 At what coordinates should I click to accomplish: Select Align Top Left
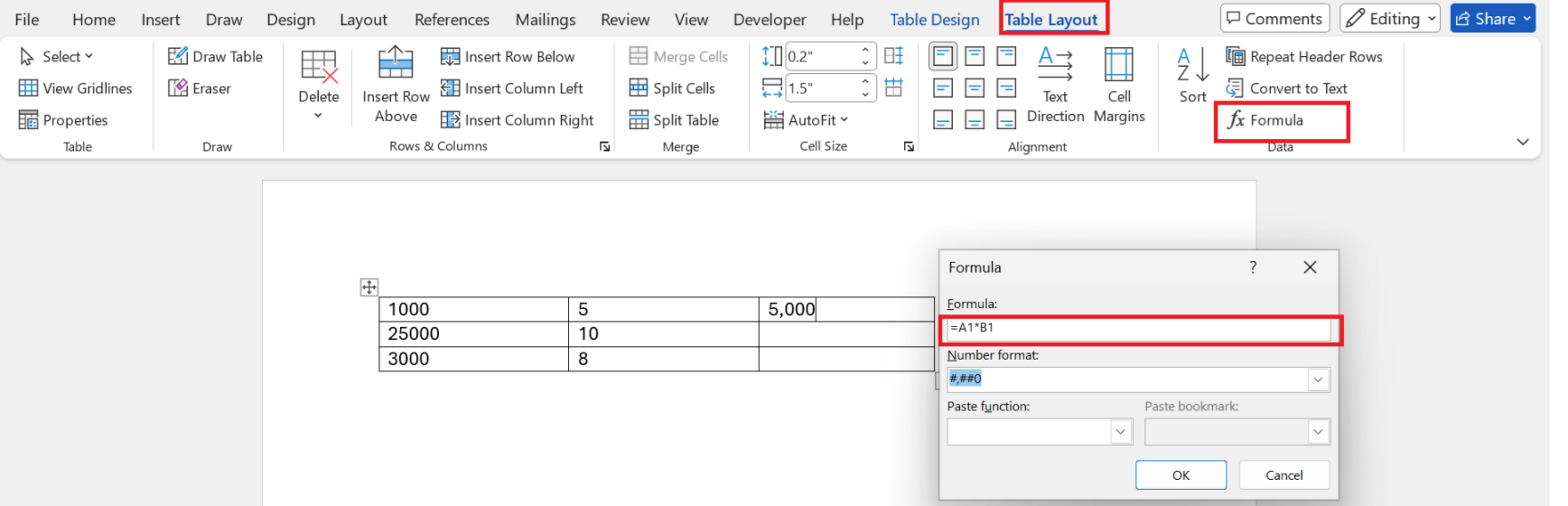943,56
